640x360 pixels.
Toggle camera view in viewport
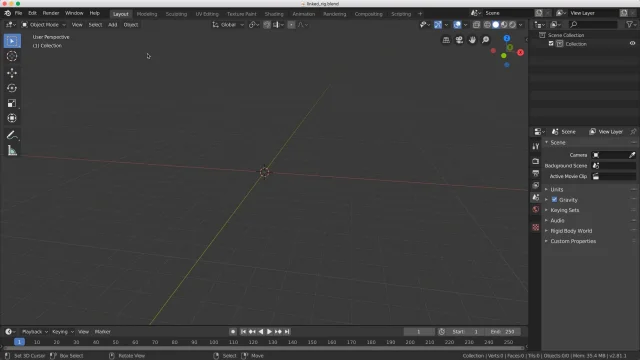459,40
